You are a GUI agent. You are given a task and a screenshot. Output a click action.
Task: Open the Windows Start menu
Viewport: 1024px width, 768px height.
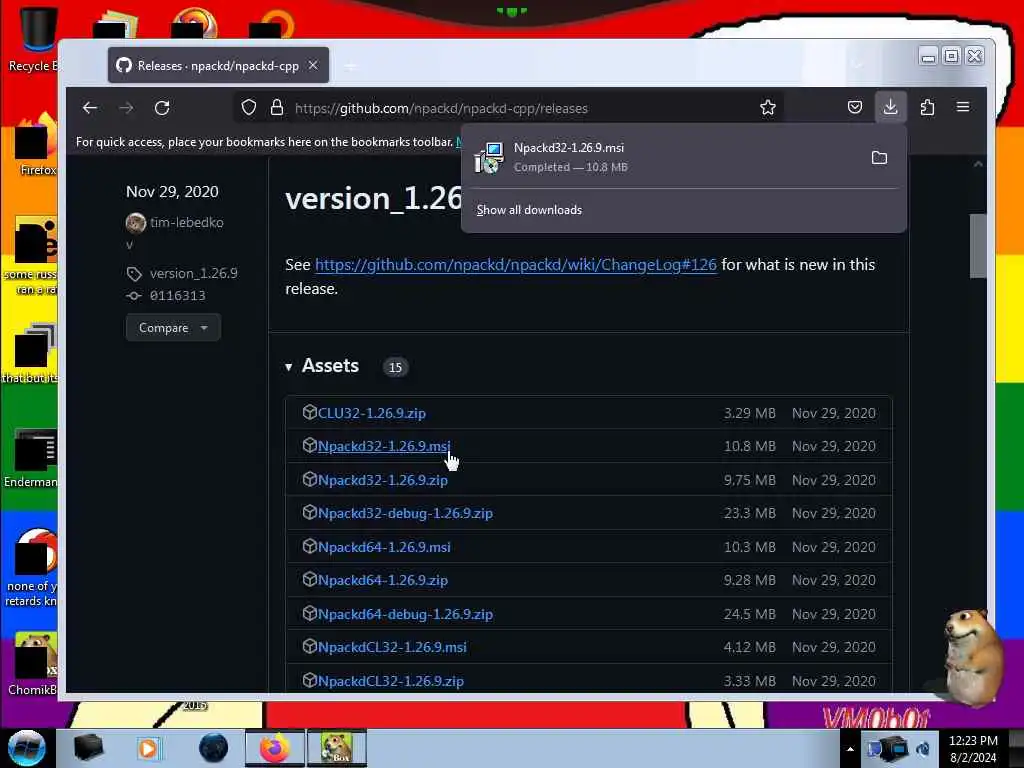click(27, 748)
